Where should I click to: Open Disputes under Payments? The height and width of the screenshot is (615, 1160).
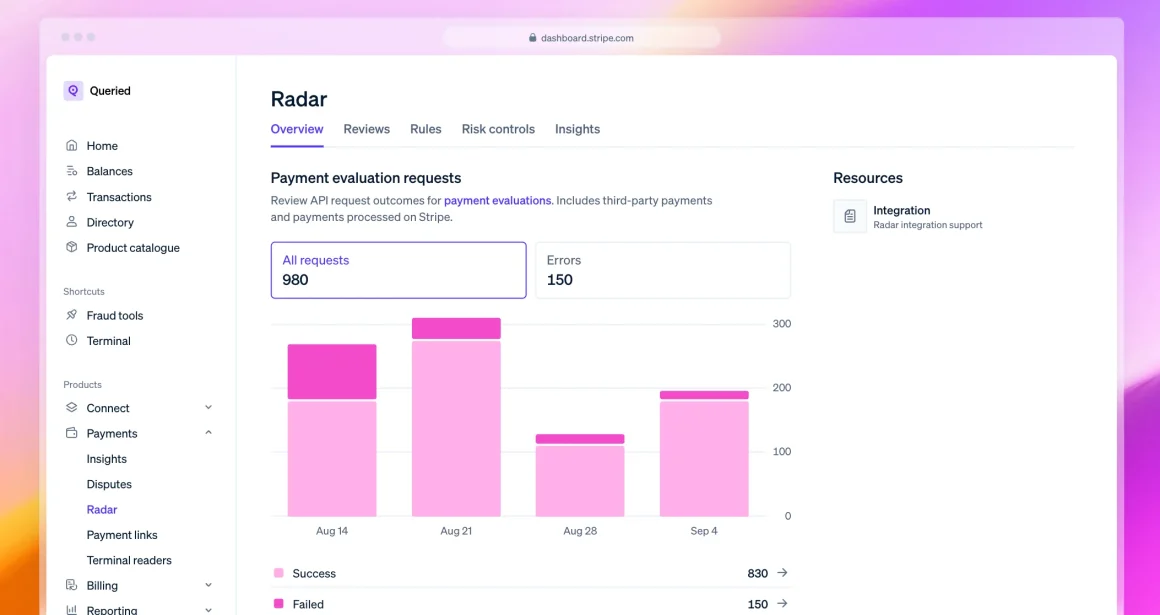click(109, 484)
